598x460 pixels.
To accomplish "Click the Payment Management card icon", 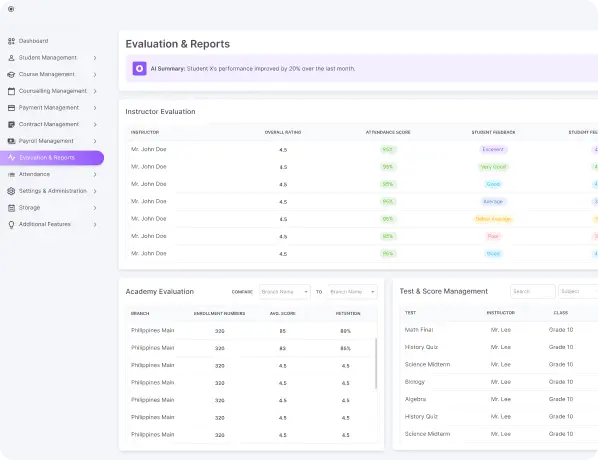I will (11, 108).
